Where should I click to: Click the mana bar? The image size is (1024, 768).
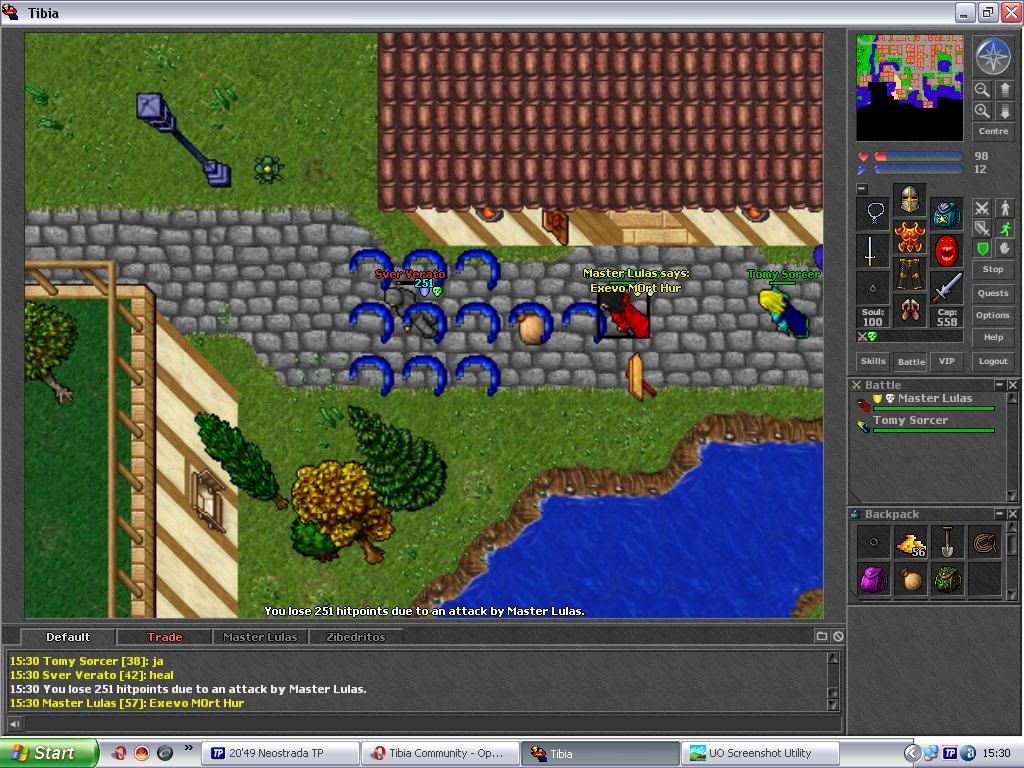[918, 169]
